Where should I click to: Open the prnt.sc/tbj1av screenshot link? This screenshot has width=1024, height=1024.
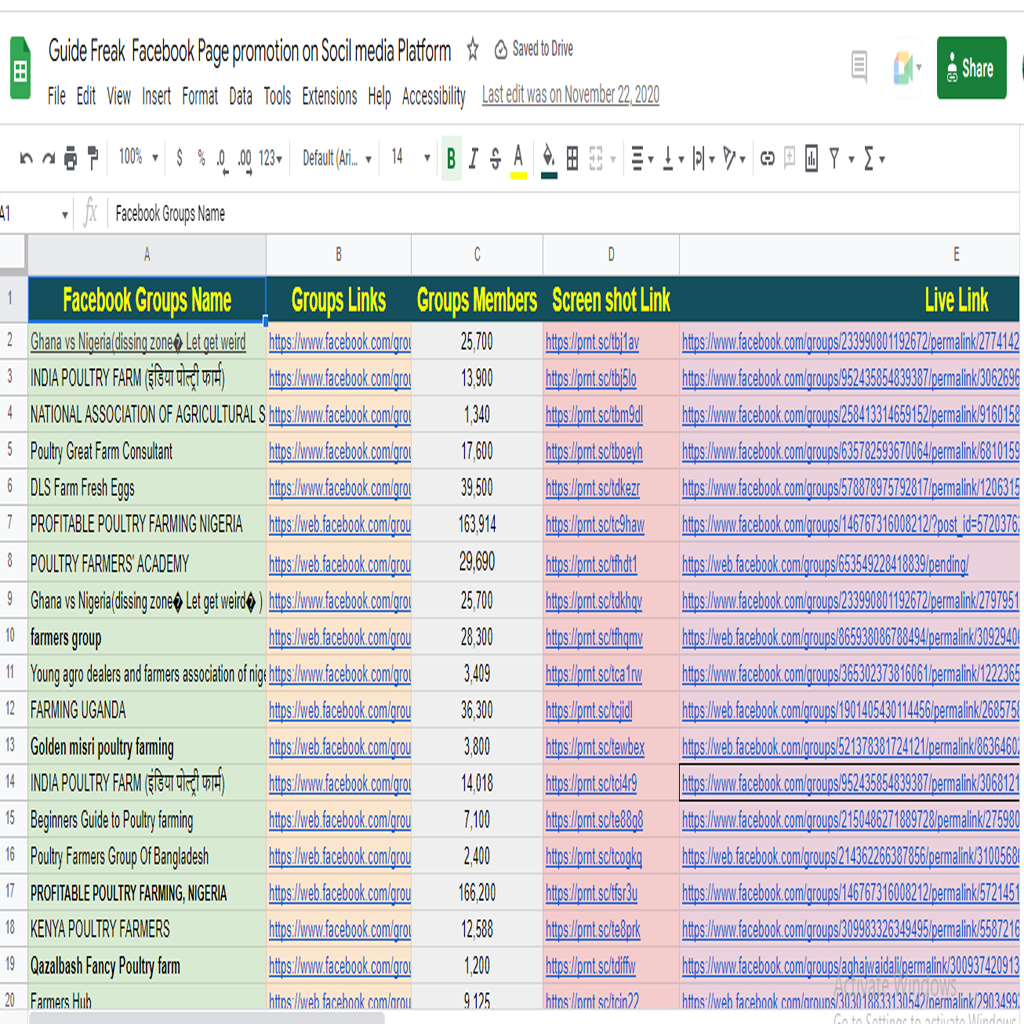[x=592, y=342]
